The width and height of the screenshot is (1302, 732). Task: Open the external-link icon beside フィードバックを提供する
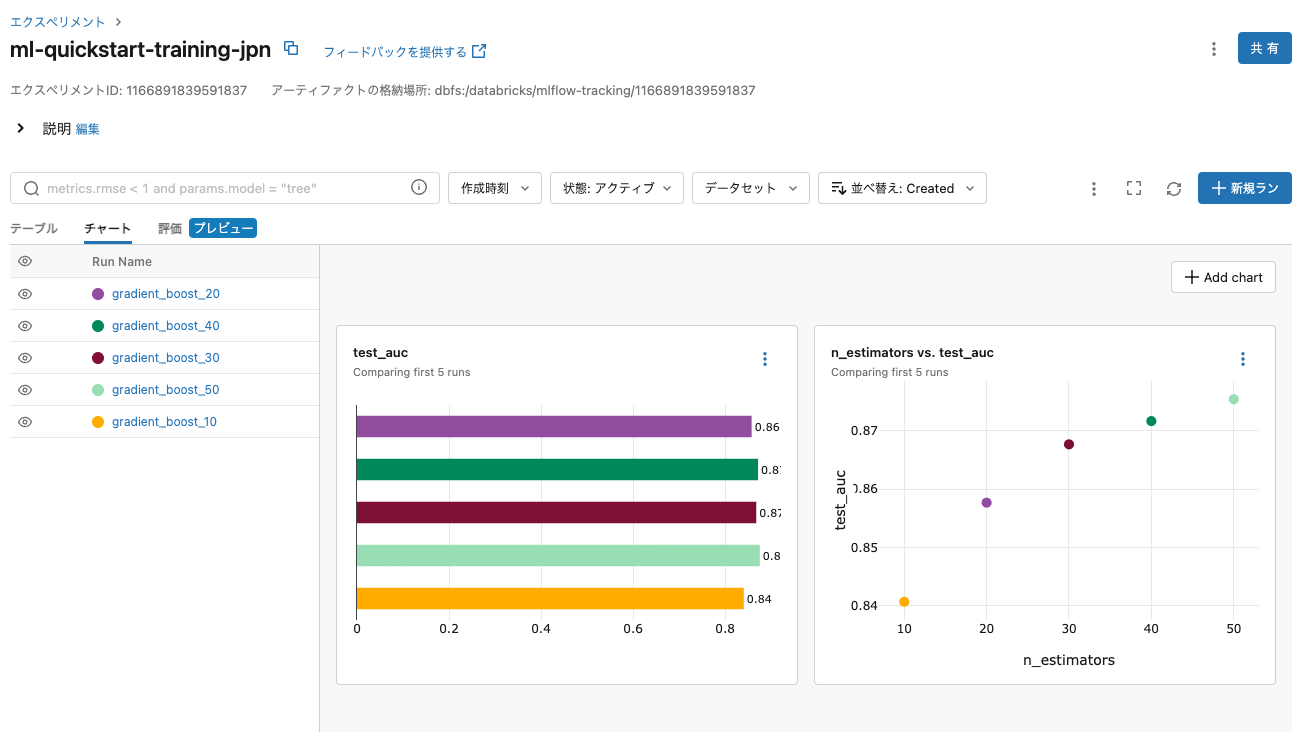(x=479, y=51)
